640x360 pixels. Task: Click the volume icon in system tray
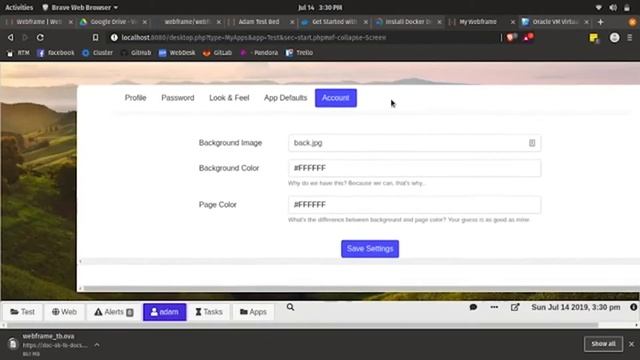(x=613, y=7)
